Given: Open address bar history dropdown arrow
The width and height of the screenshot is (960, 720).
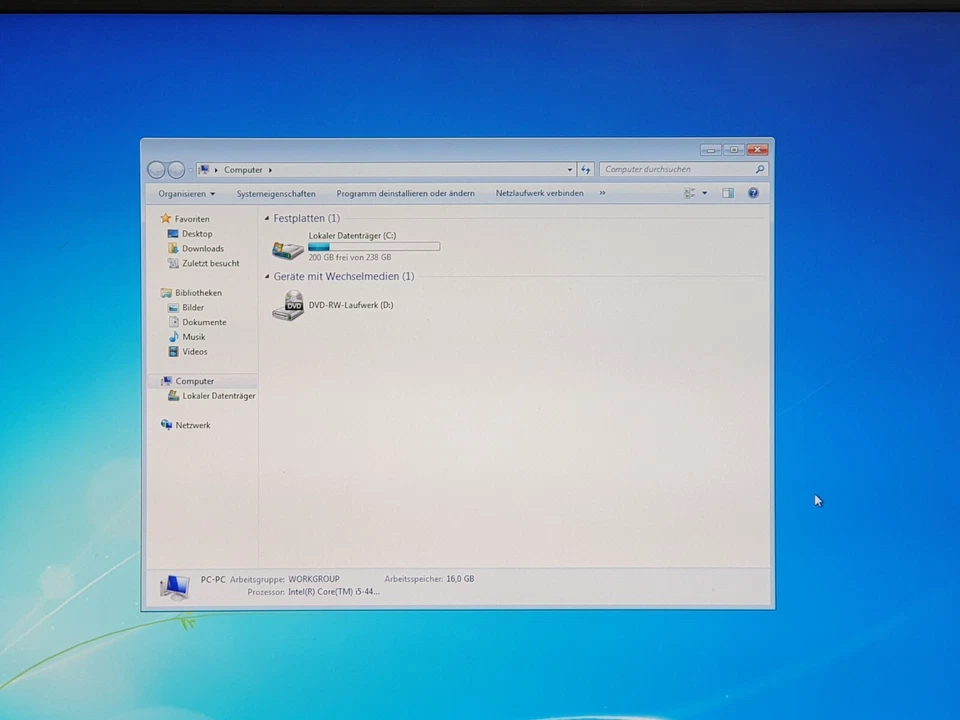Looking at the screenshot, I should (x=569, y=170).
